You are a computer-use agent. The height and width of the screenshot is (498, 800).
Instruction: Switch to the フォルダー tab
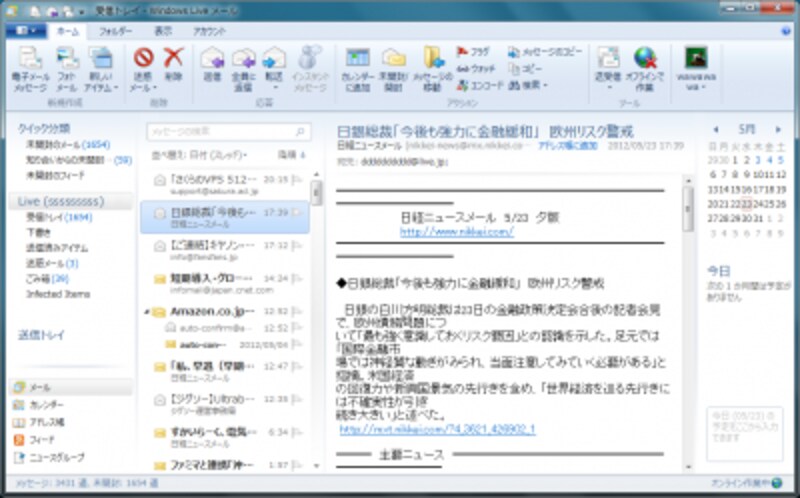(x=115, y=31)
